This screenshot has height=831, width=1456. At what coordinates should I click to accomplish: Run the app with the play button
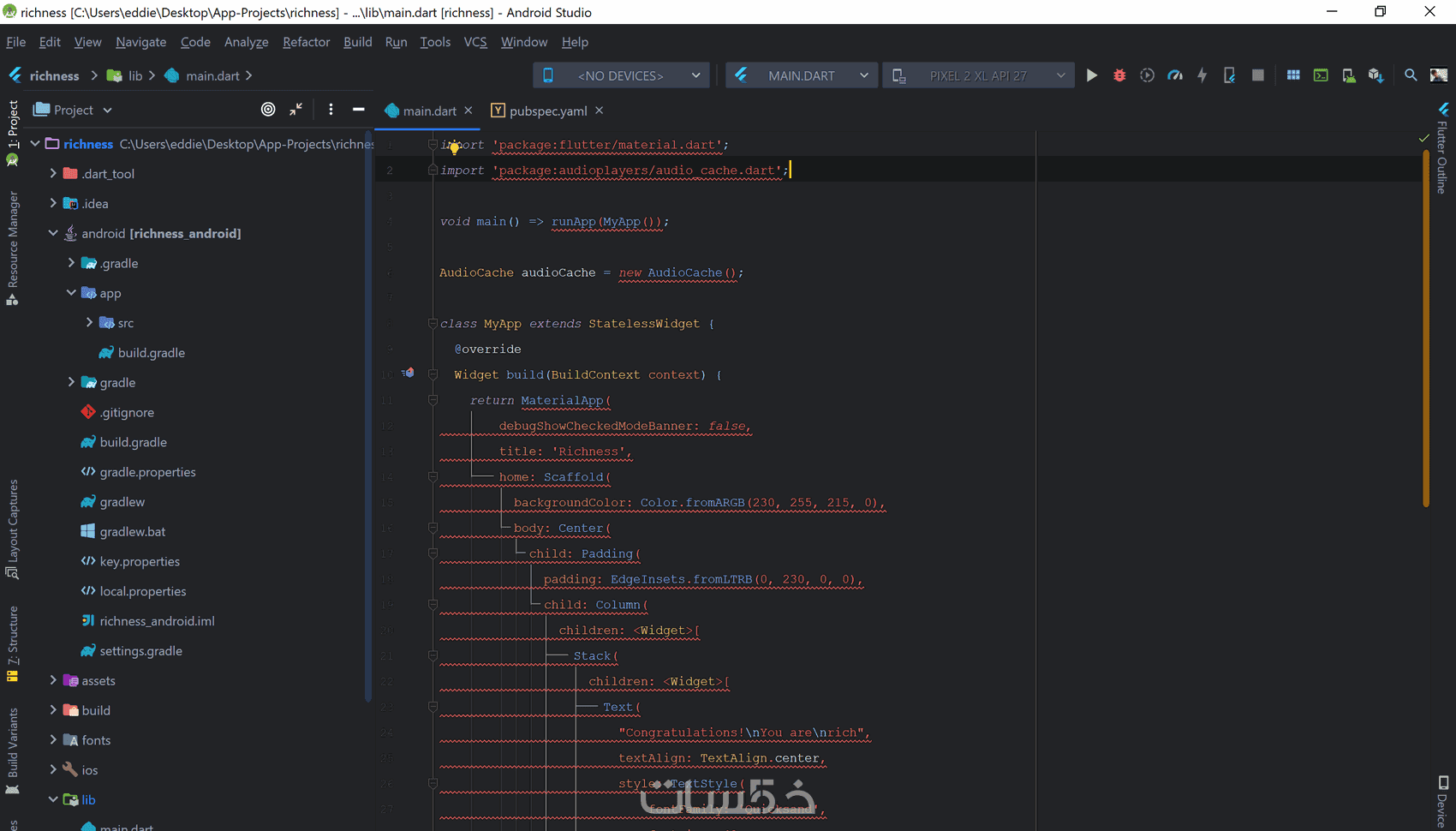tap(1091, 75)
